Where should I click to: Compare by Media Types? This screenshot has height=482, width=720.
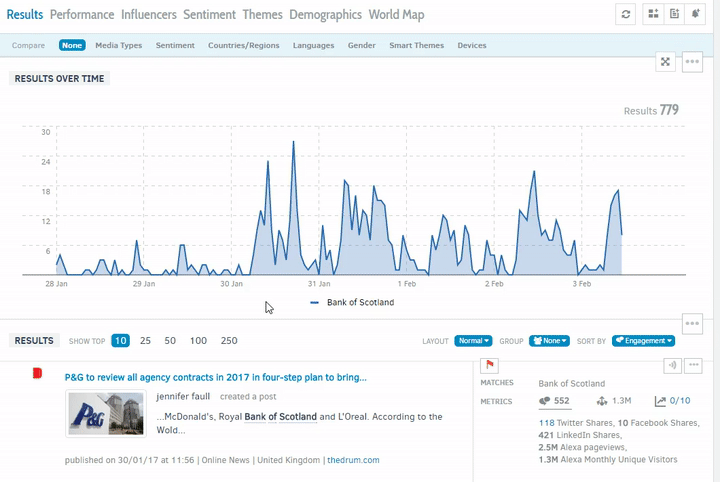119,45
